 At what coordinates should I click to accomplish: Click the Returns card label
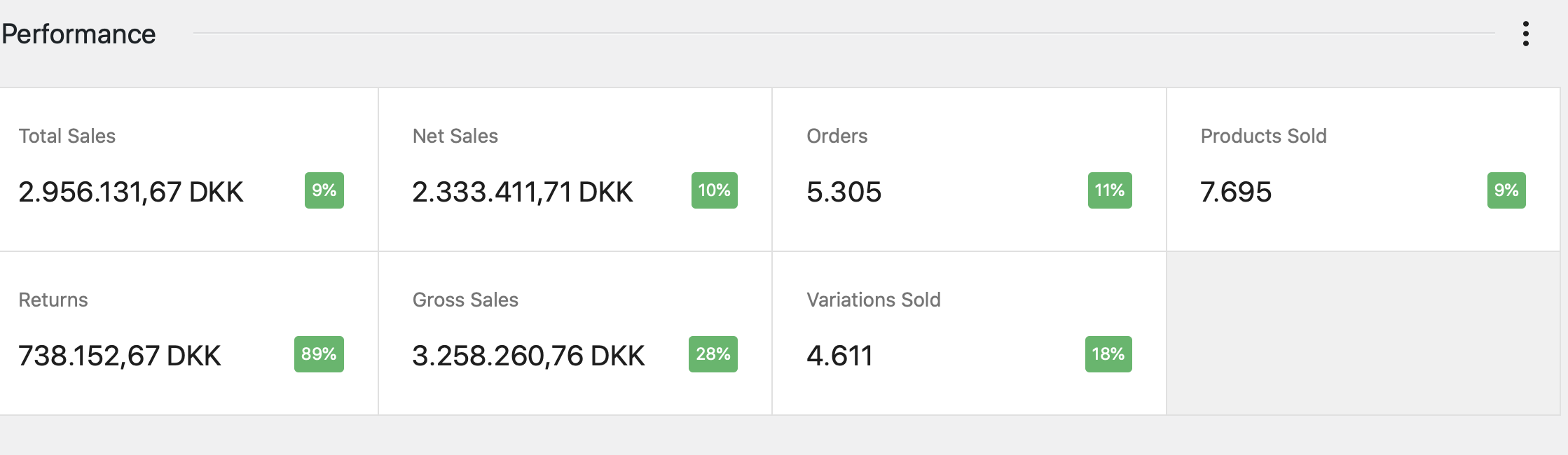[53, 300]
